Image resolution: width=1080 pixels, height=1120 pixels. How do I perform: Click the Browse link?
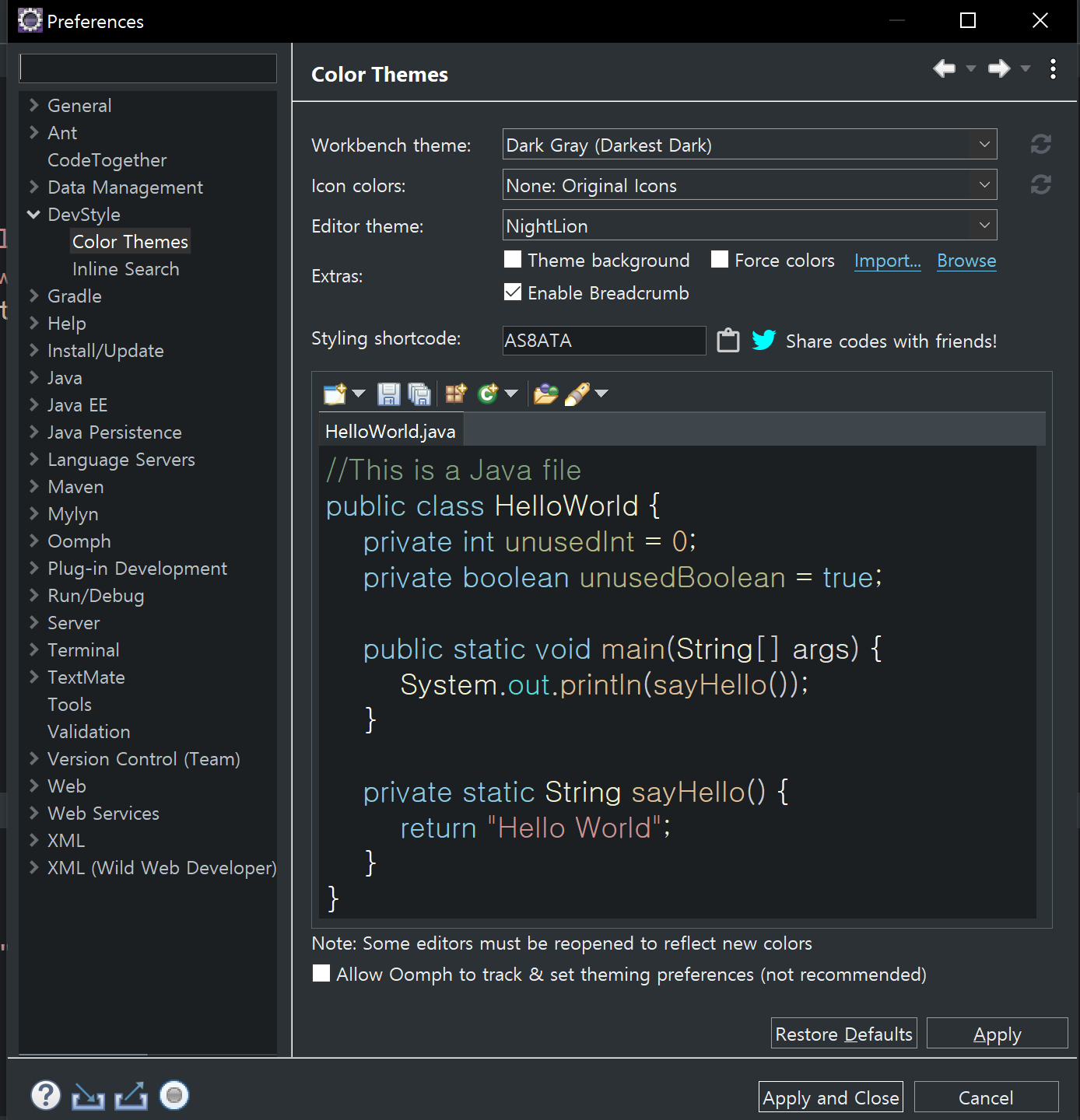(966, 261)
